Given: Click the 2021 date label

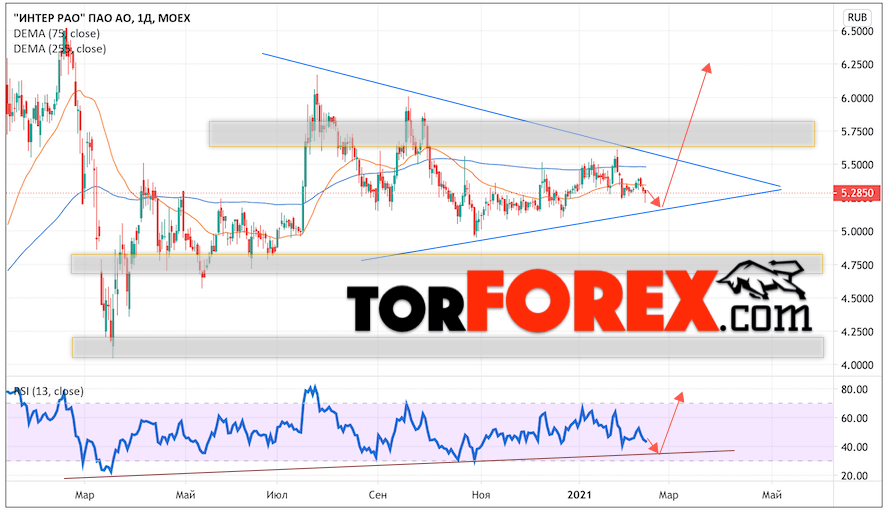Looking at the screenshot, I should click(x=579, y=495).
